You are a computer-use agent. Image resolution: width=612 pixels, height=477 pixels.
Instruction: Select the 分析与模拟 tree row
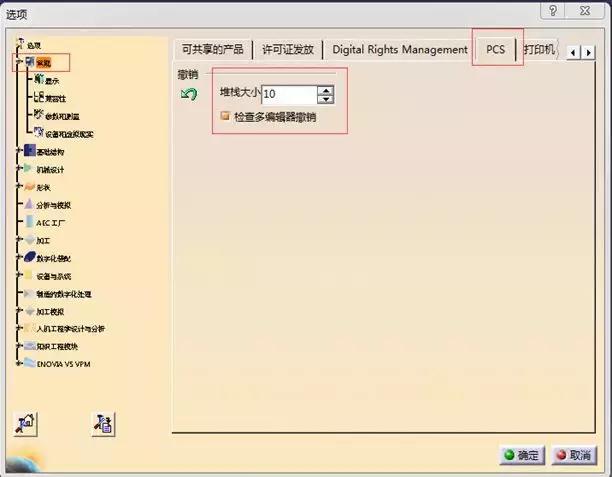tap(48, 205)
